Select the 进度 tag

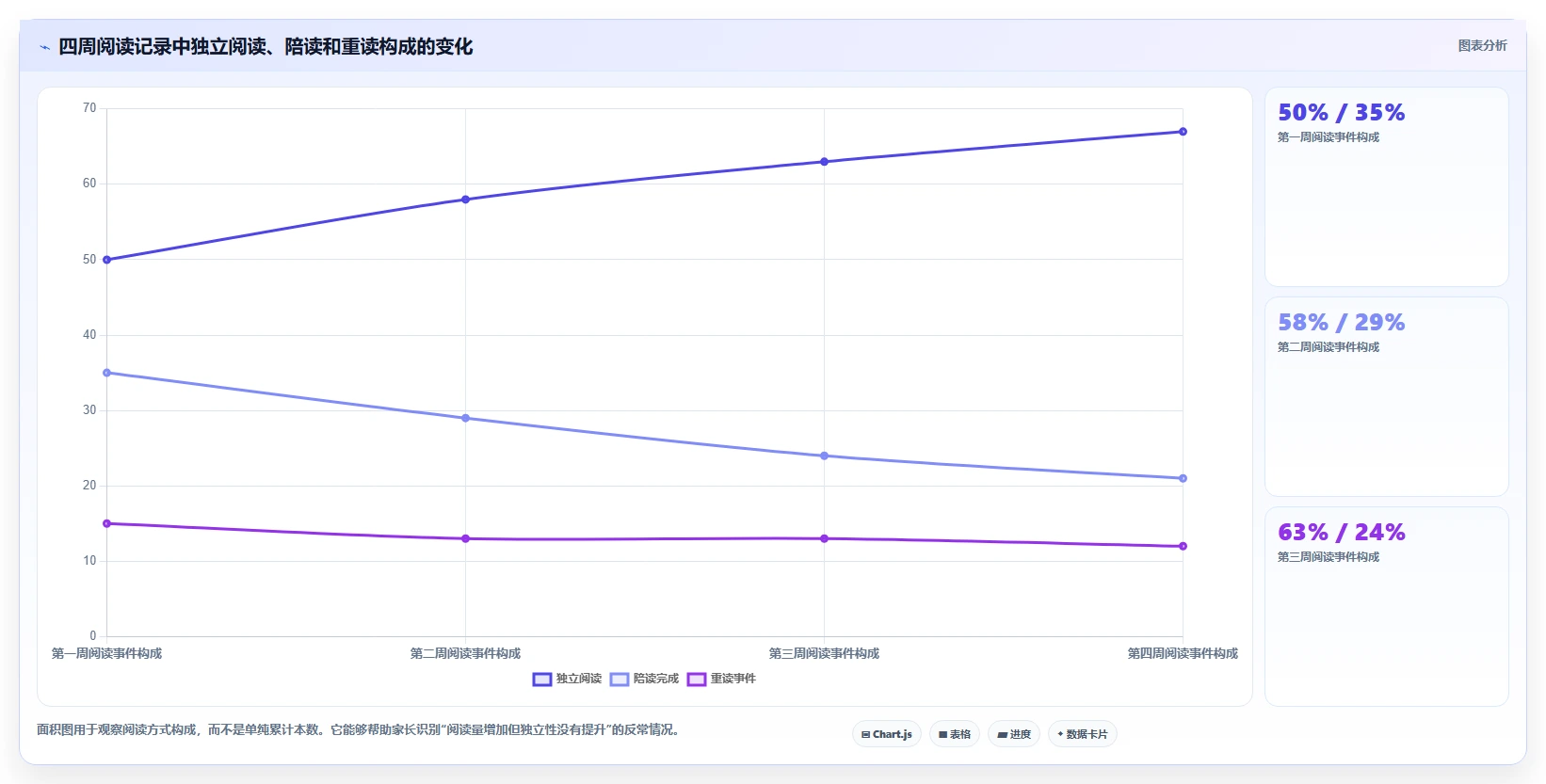1014,734
